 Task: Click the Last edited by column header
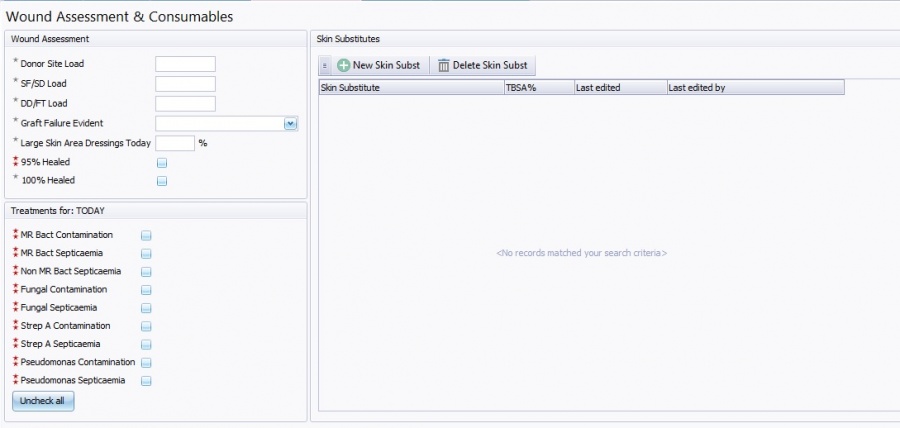pyautogui.click(x=755, y=88)
